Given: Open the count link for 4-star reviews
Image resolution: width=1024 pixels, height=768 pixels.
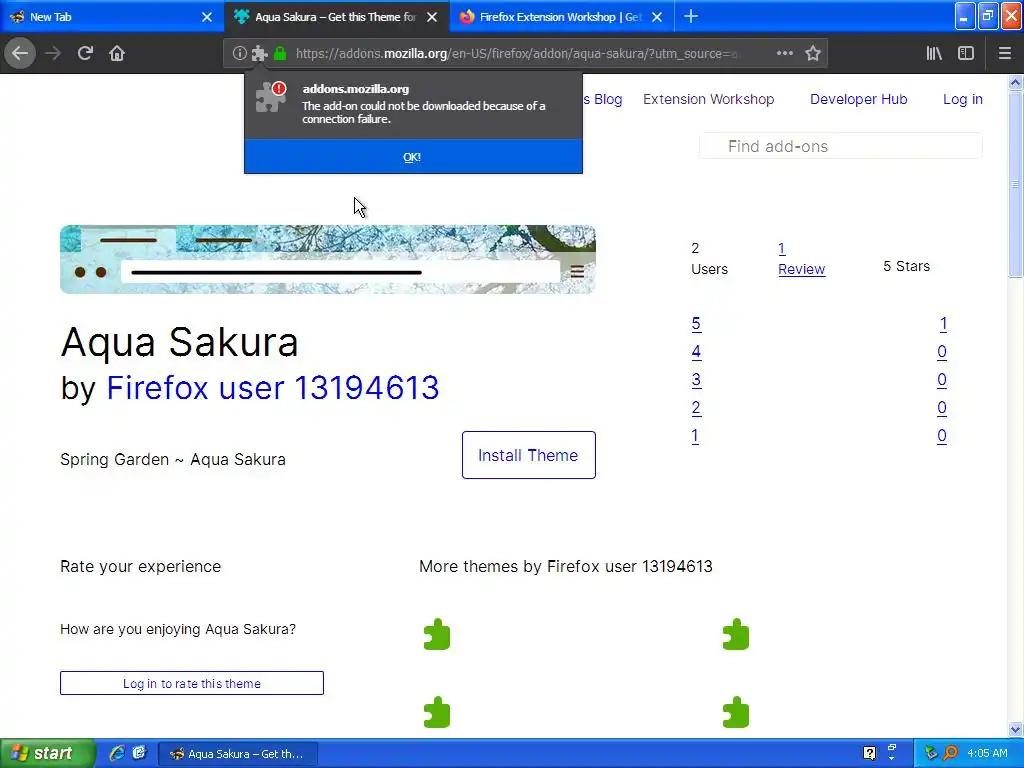Looking at the screenshot, I should click(942, 352).
